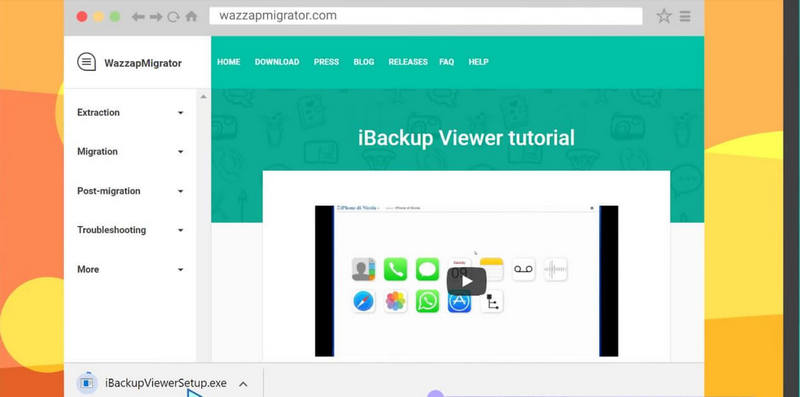Open the downloaded iBackupViewerSetup.exe file
This screenshot has height=397, width=800.
click(166, 383)
